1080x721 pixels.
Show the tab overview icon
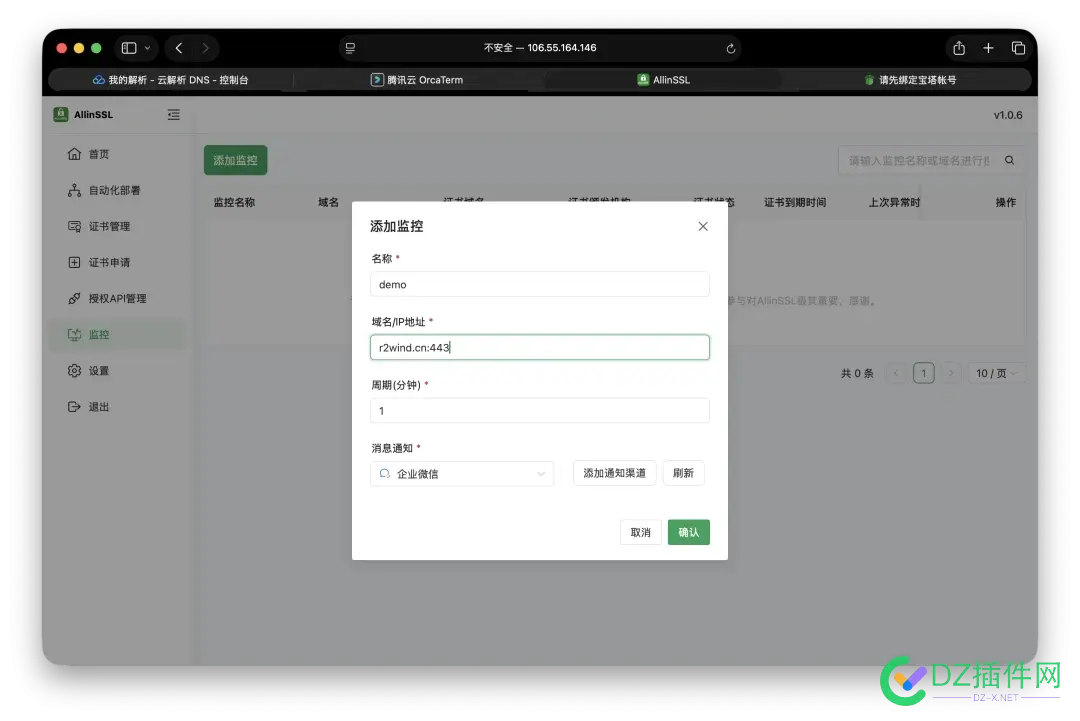click(x=1018, y=48)
